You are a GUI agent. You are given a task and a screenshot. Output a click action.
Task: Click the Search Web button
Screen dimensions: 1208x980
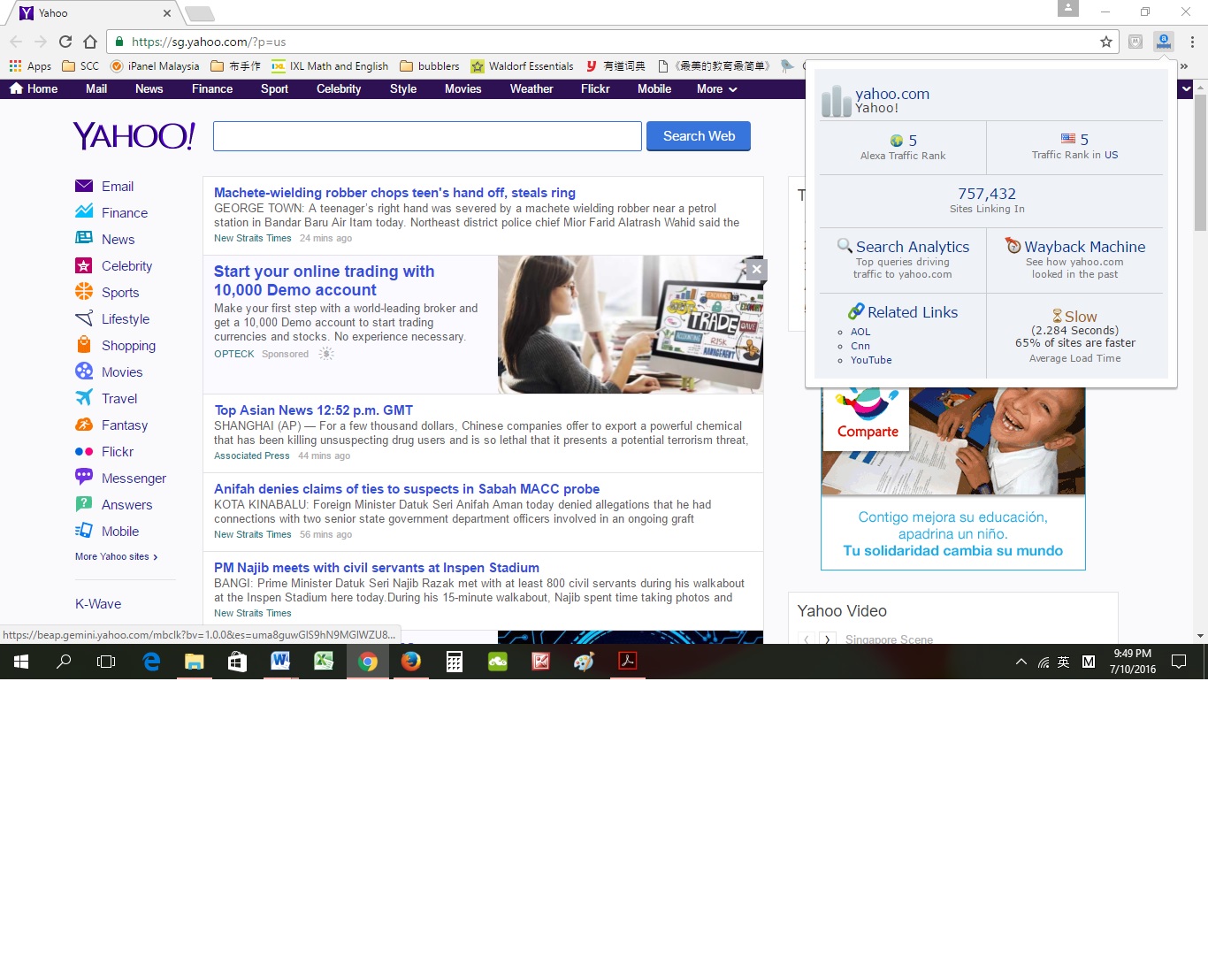click(699, 136)
